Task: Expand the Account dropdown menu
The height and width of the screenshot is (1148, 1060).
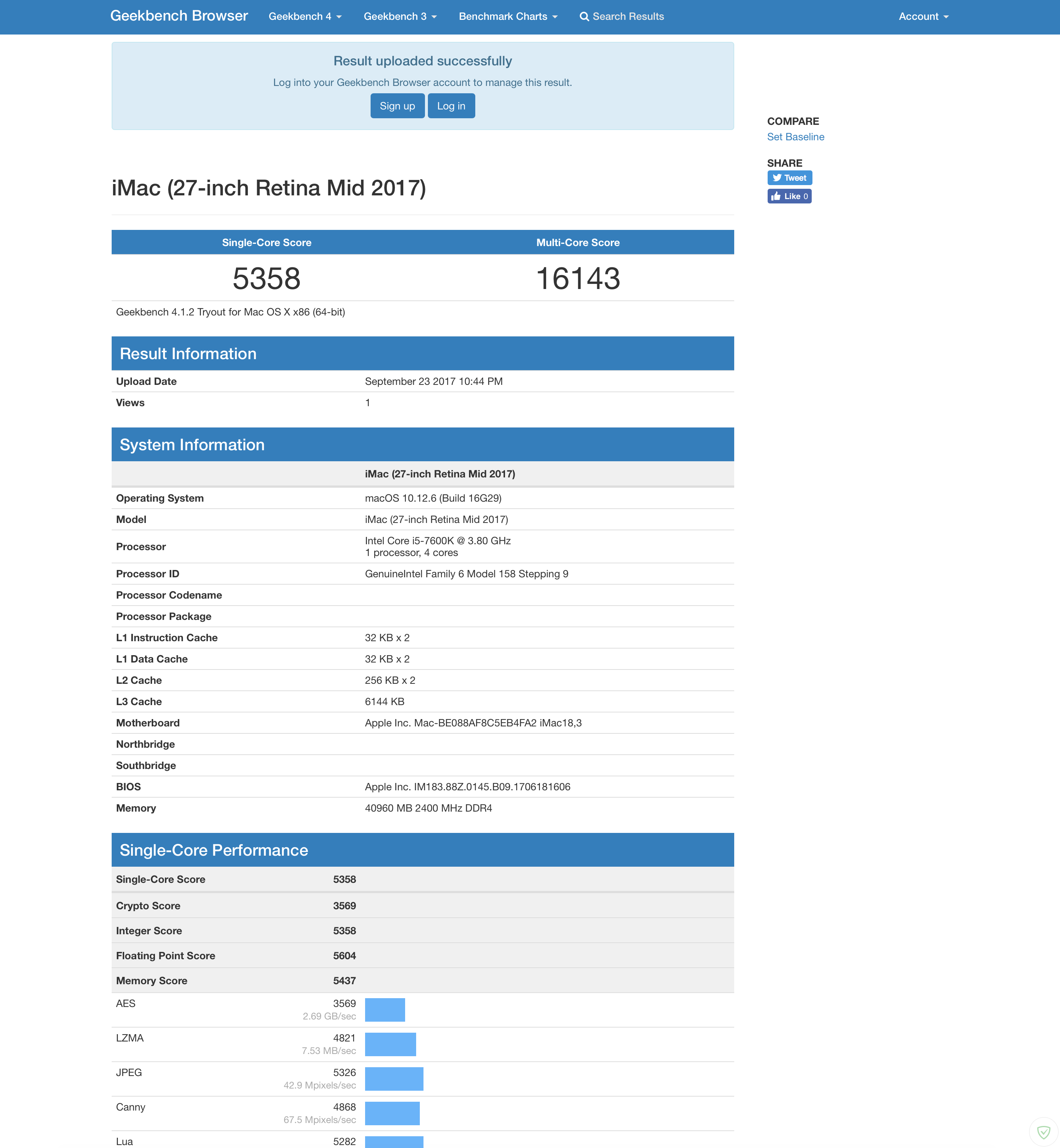Action: coord(923,17)
